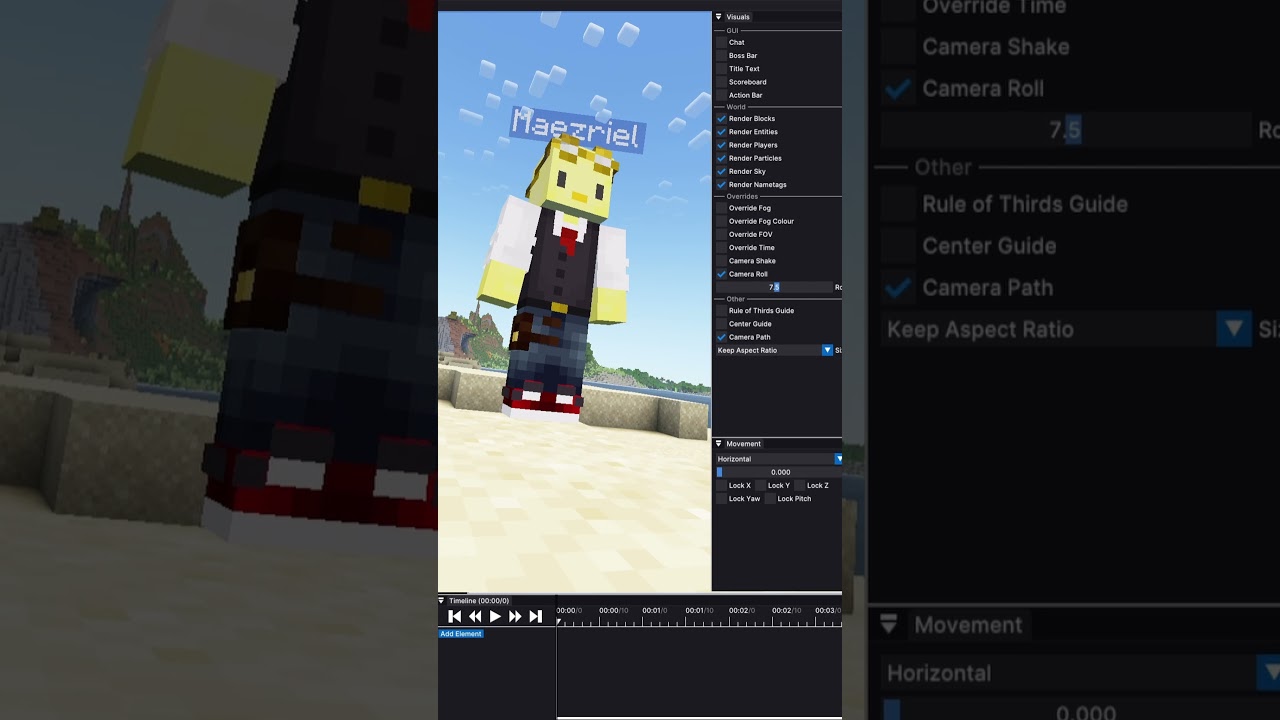This screenshot has height=720, width=1280.
Task: Click the fast-forward double-arrow icon in Timeline
Action: (x=515, y=617)
